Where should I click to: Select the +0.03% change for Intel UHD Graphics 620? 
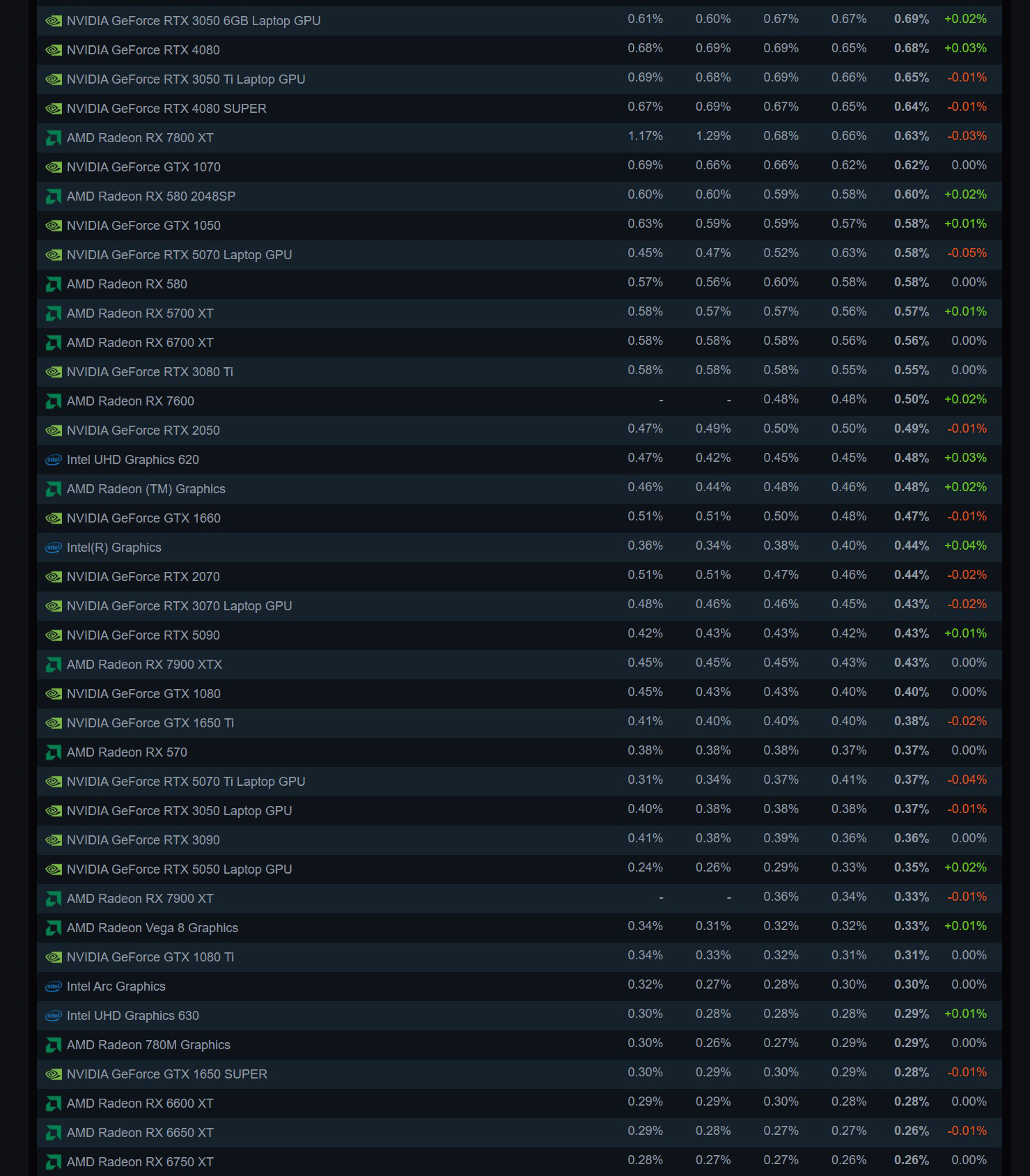coord(965,458)
